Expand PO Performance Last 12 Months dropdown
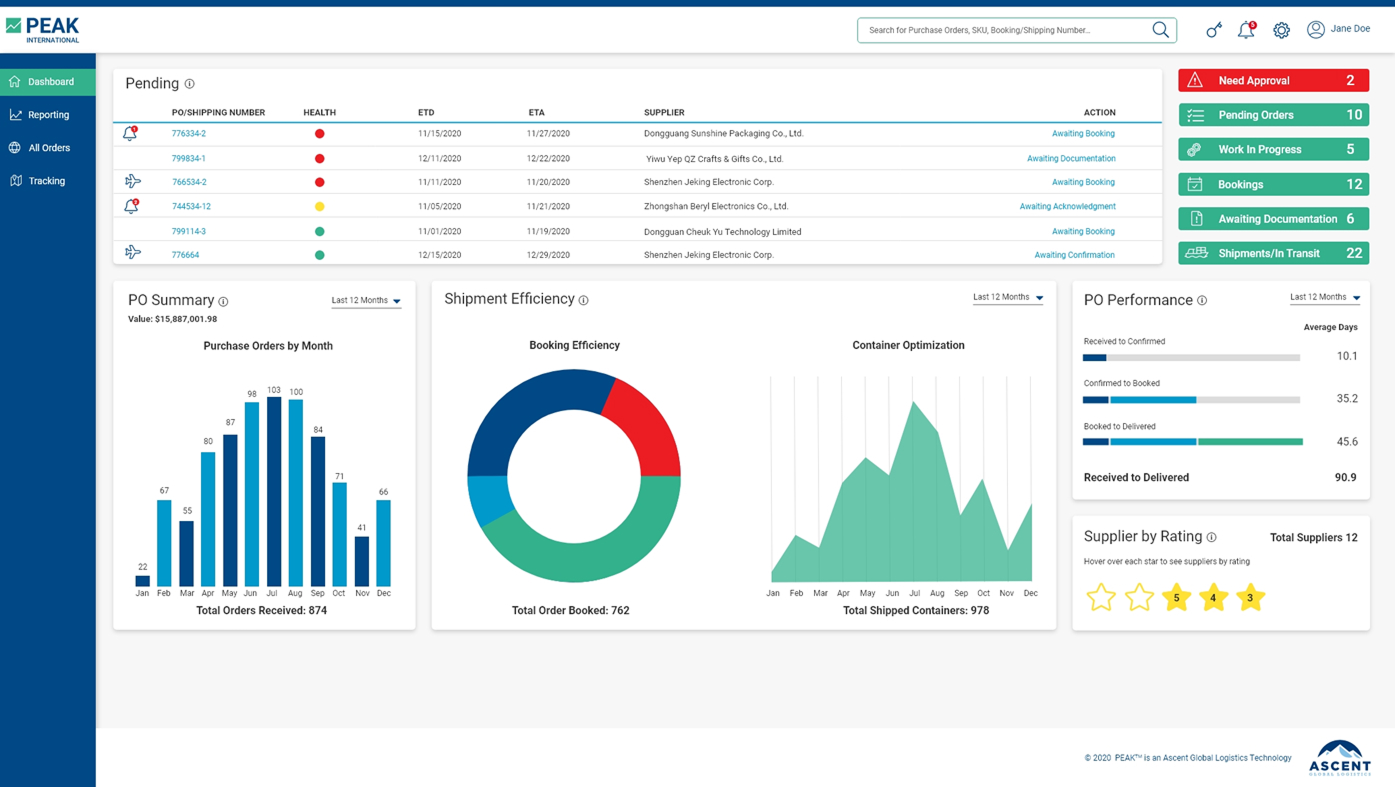Screen dimensions: 1395x787 pos(1325,297)
